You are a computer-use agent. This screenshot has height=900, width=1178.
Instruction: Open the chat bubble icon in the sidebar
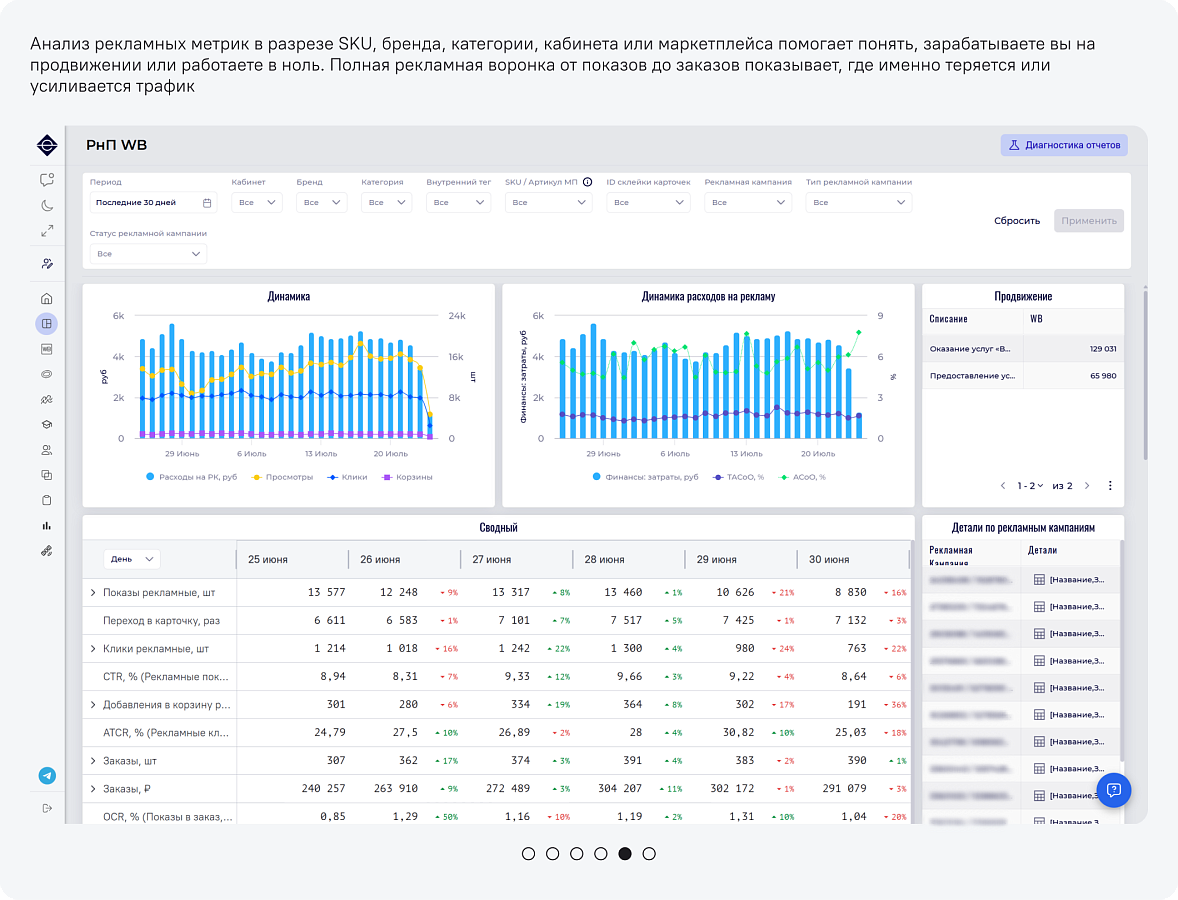click(47, 180)
